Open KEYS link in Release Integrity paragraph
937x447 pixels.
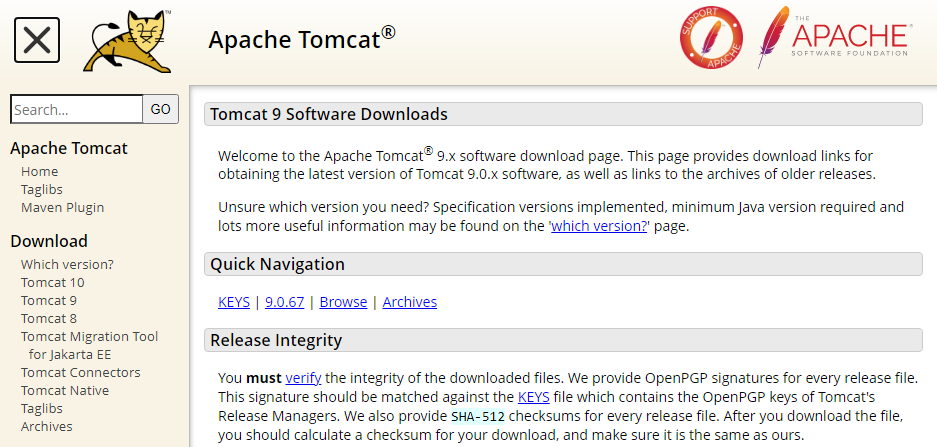pos(534,396)
